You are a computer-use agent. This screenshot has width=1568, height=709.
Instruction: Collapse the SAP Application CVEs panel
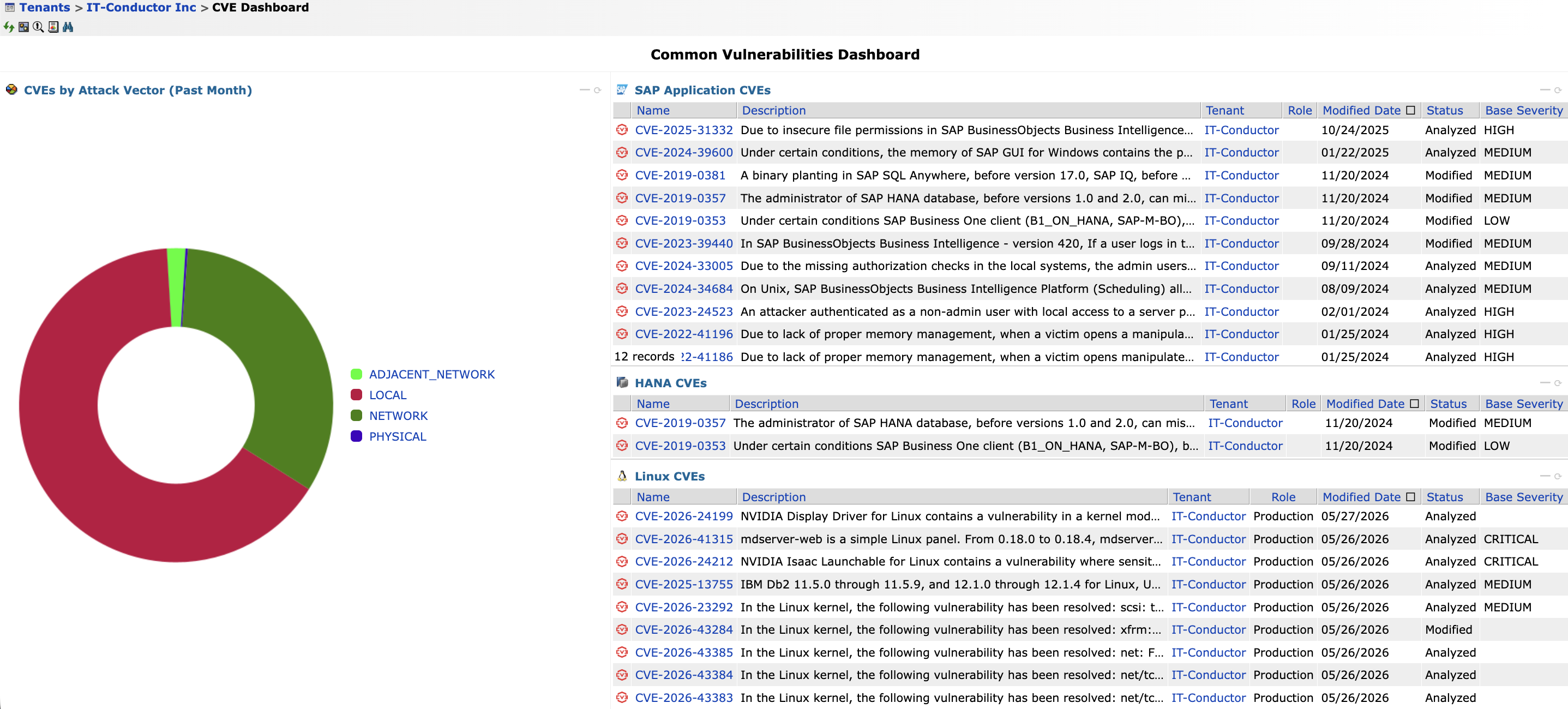pyautogui.click(x=1545, y=90)
